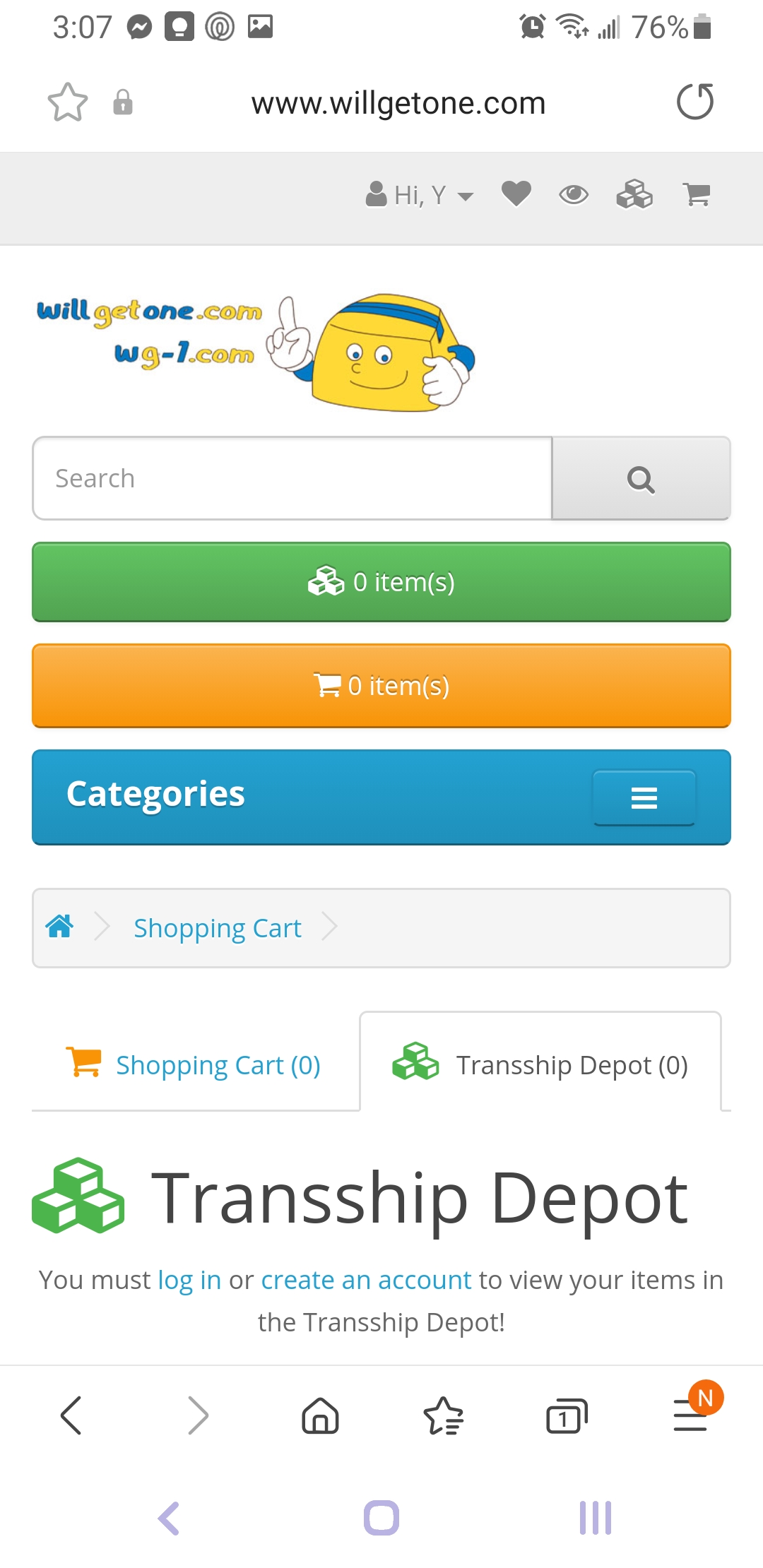
Task: Expand Categories with hamburger toggle
Action: tap(644, 797)
